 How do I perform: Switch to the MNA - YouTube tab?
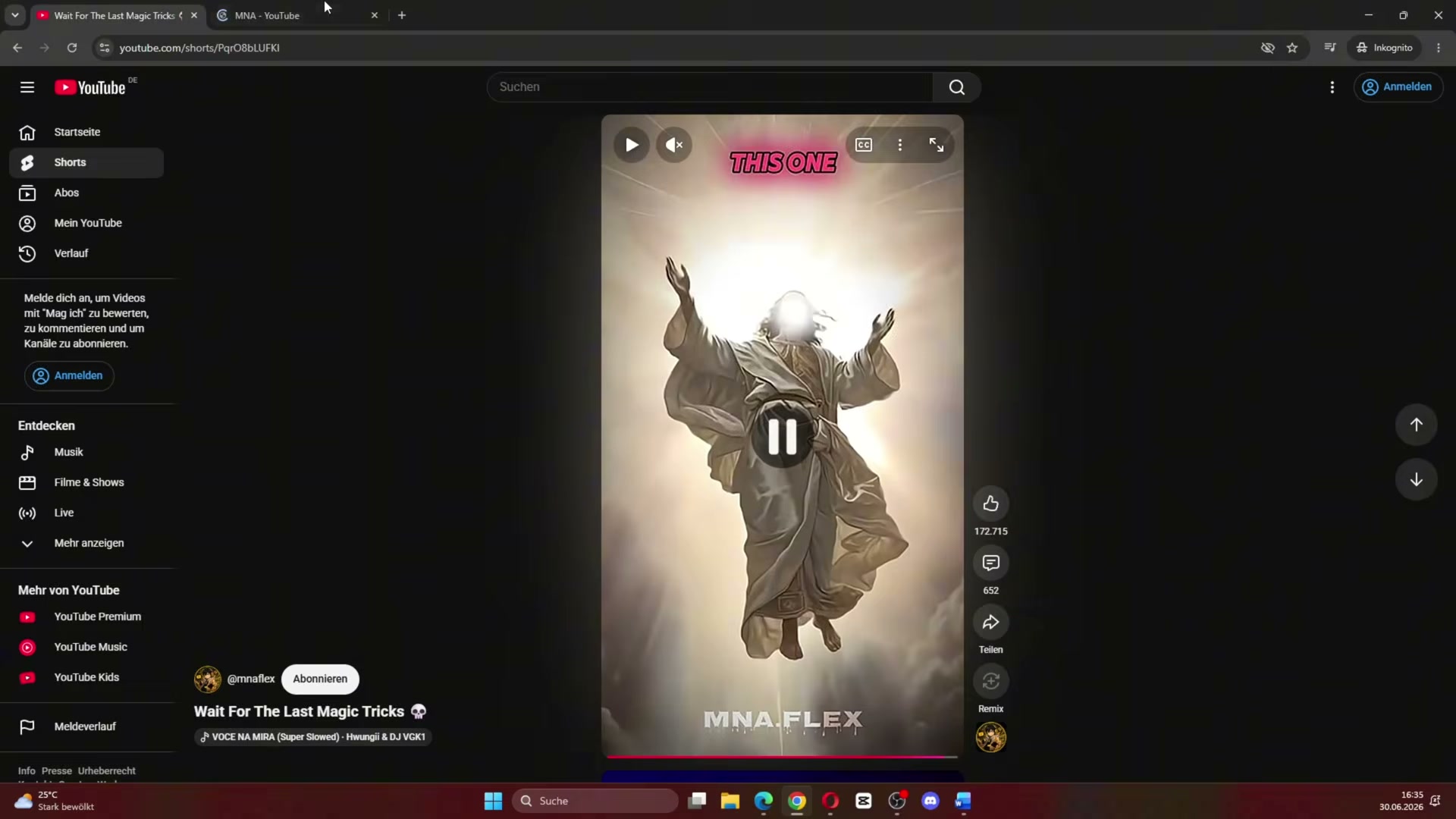[297, 15]
